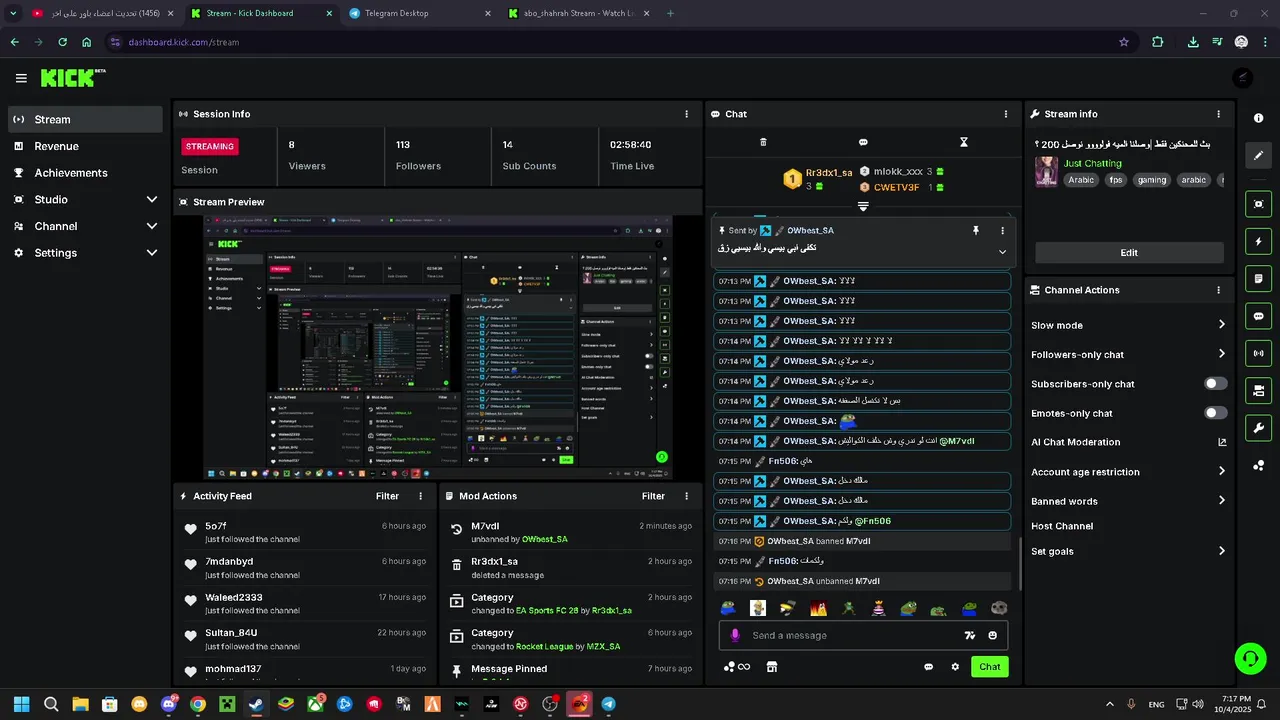Click the note document sidebar icon

(x=1259, y=278)
